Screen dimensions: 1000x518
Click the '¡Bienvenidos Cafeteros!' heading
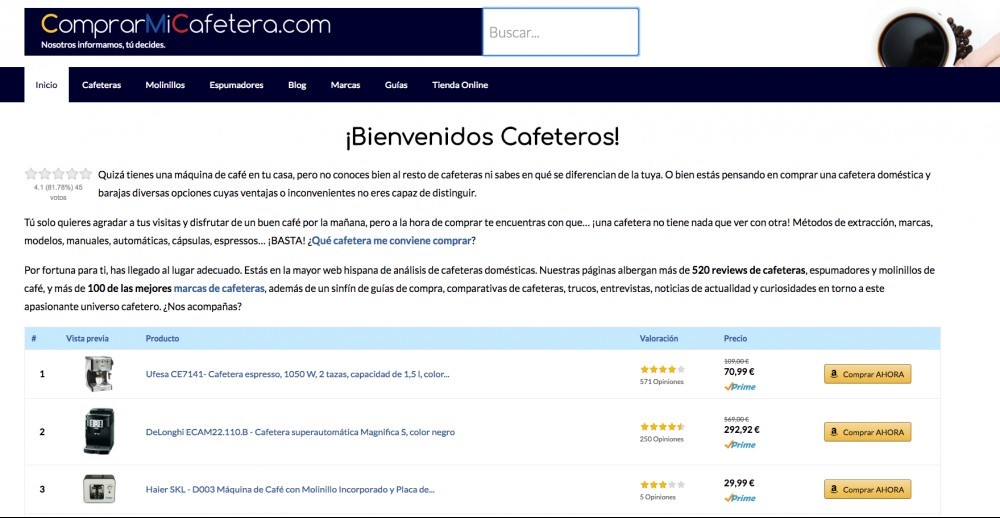pos(482,137)
